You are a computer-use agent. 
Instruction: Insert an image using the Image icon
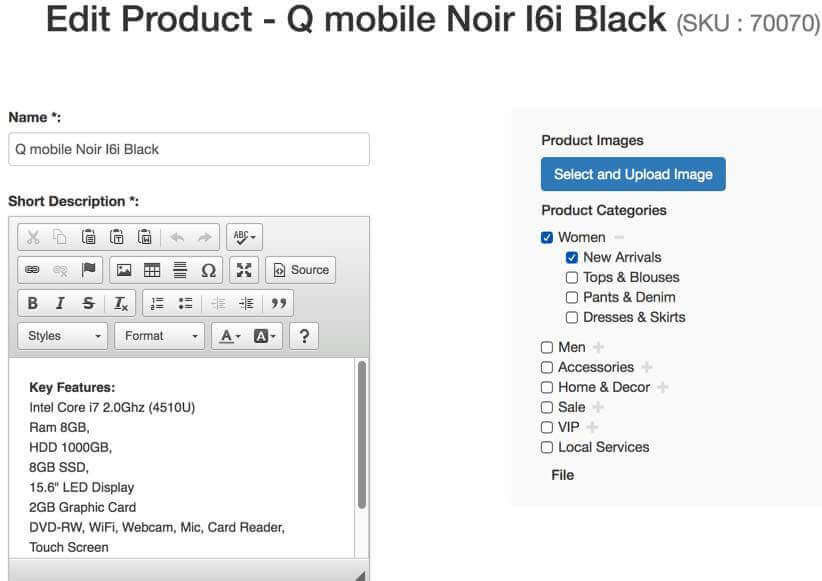point(124,270)
